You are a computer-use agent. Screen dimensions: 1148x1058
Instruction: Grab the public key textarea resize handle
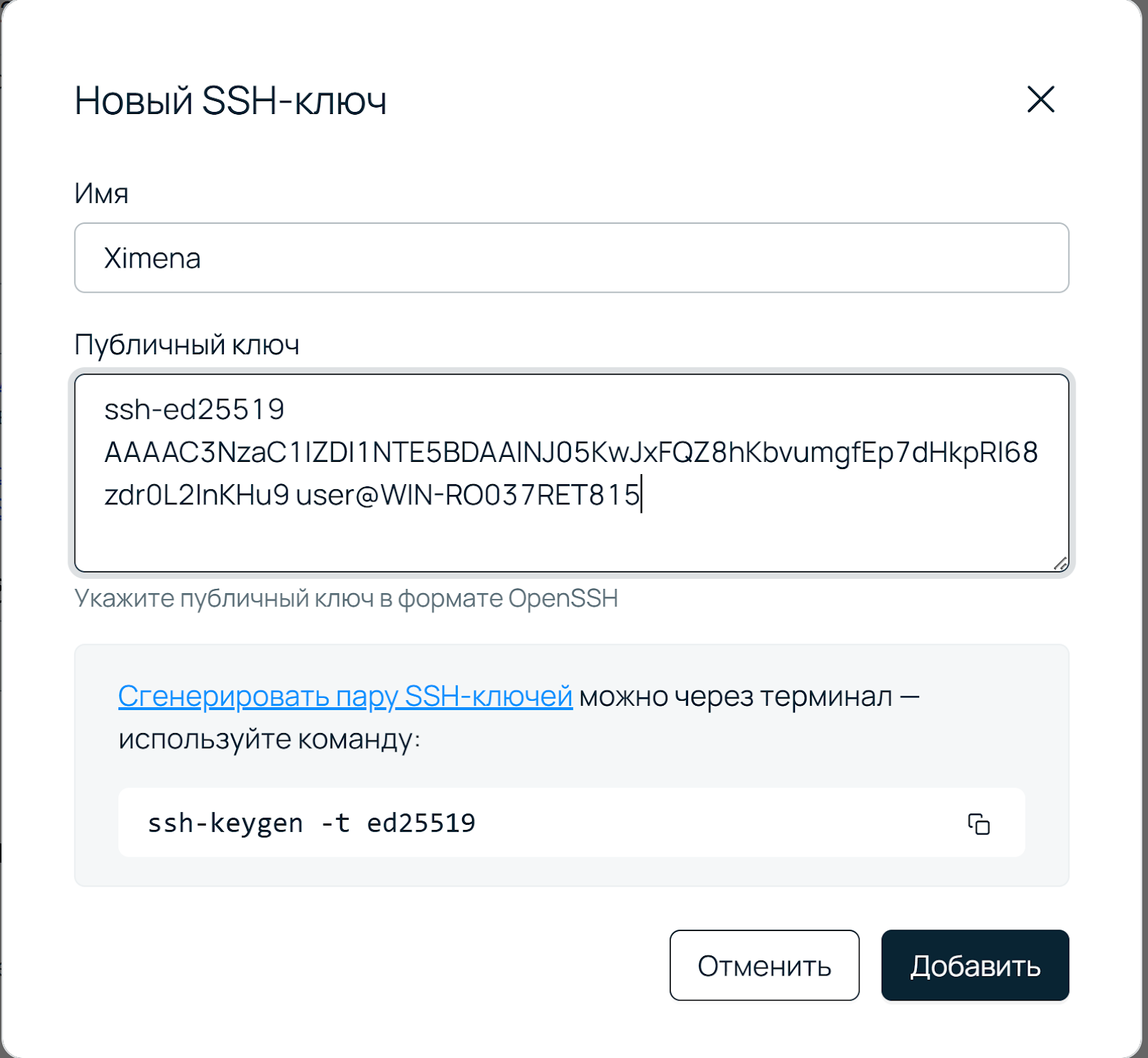point(1060,564)
